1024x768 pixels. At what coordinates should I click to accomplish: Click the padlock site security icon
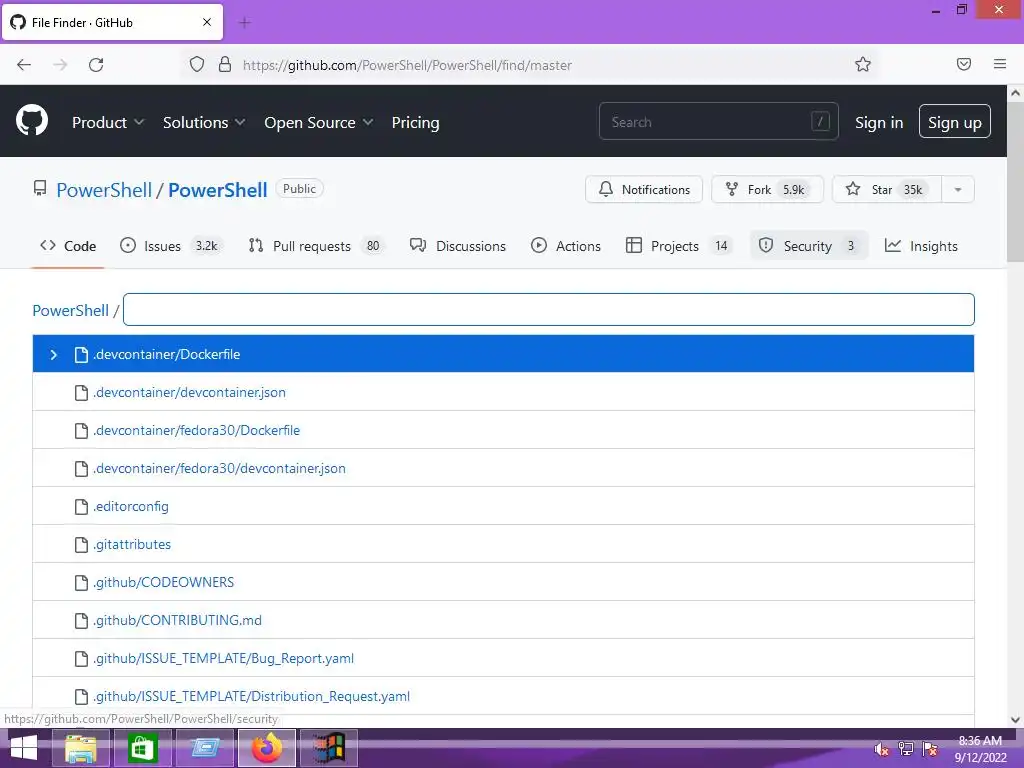[x=225, y=64]
